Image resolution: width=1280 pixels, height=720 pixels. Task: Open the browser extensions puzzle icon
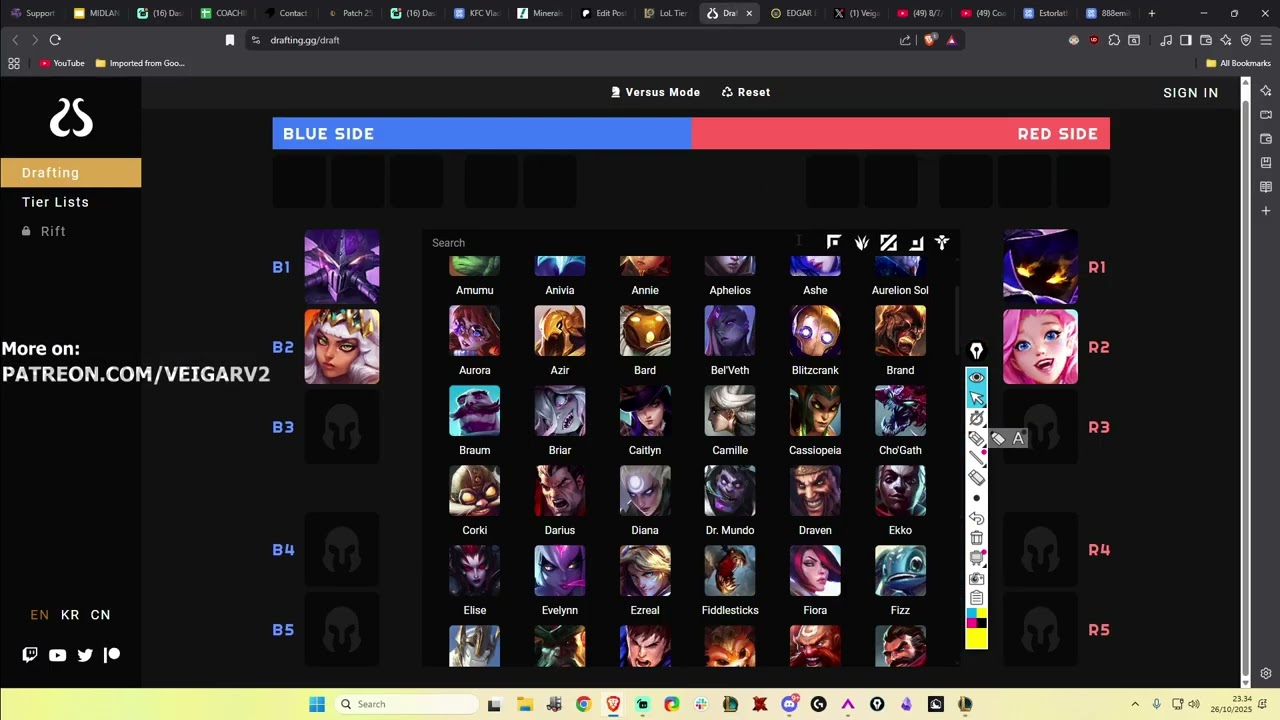tap(1114, 40)
